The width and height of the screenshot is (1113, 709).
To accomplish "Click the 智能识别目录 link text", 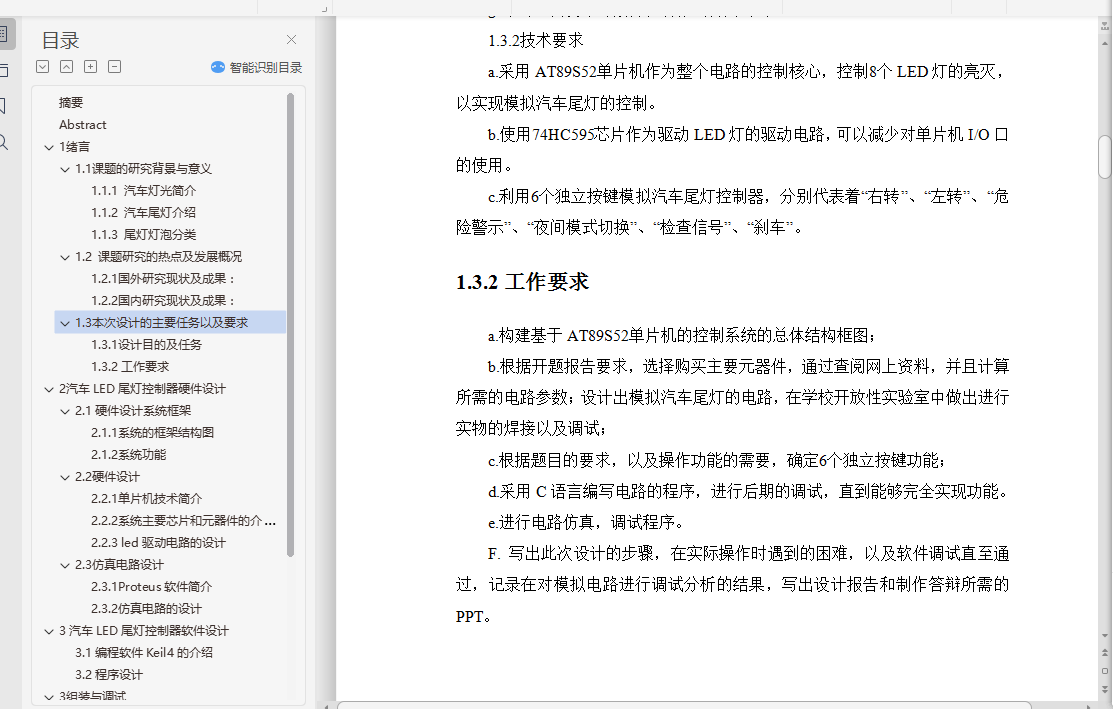I will (265, 67).
